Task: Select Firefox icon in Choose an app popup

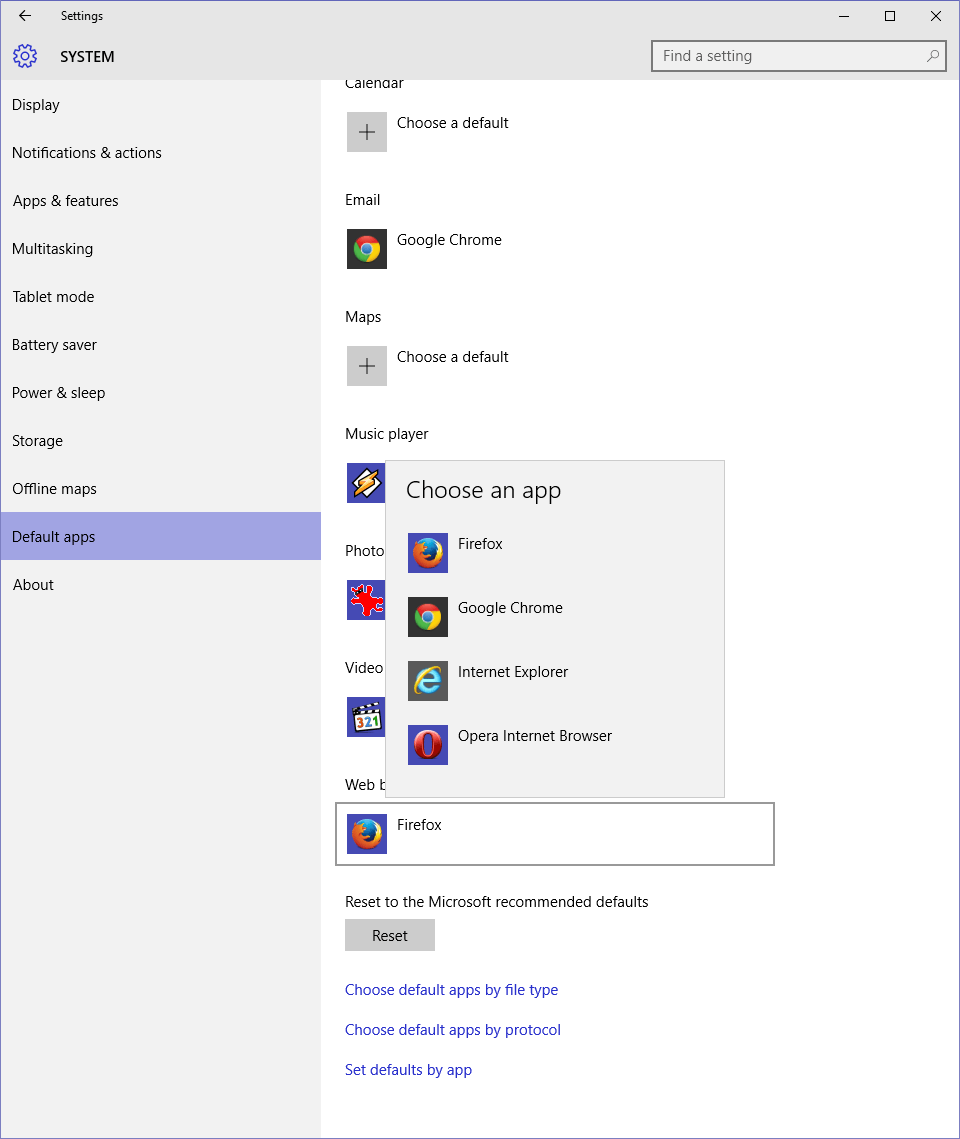Action: pyautogui.click(x=427, y=553)
